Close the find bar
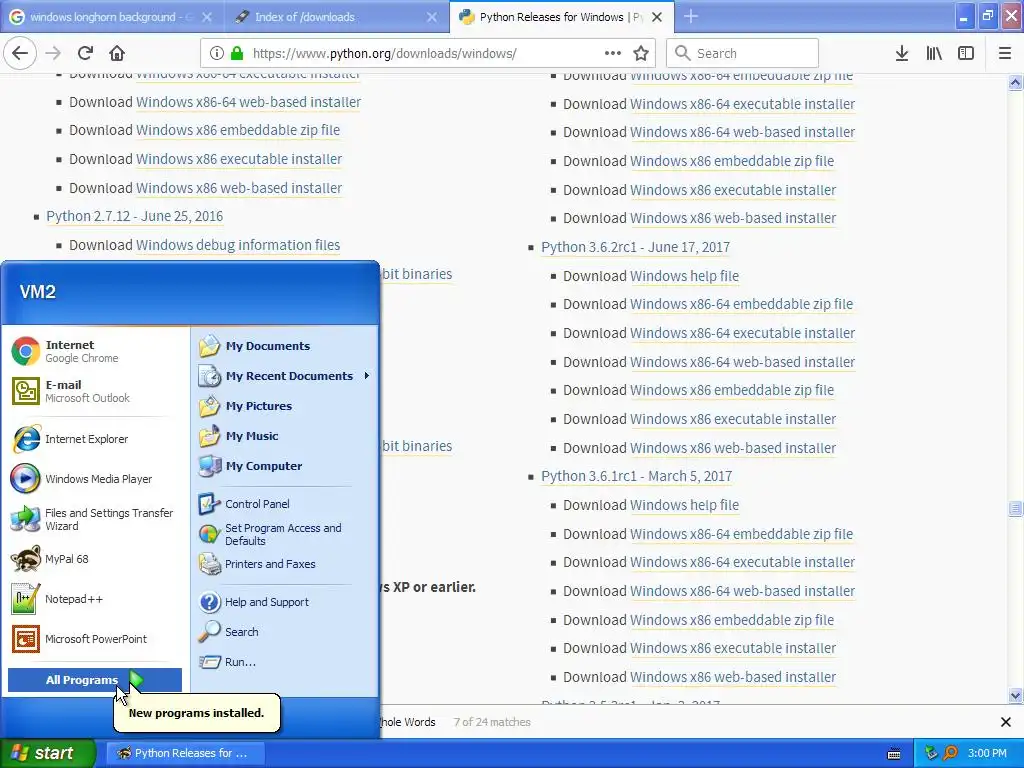Screen dimensions: 1024x768 1006,722
